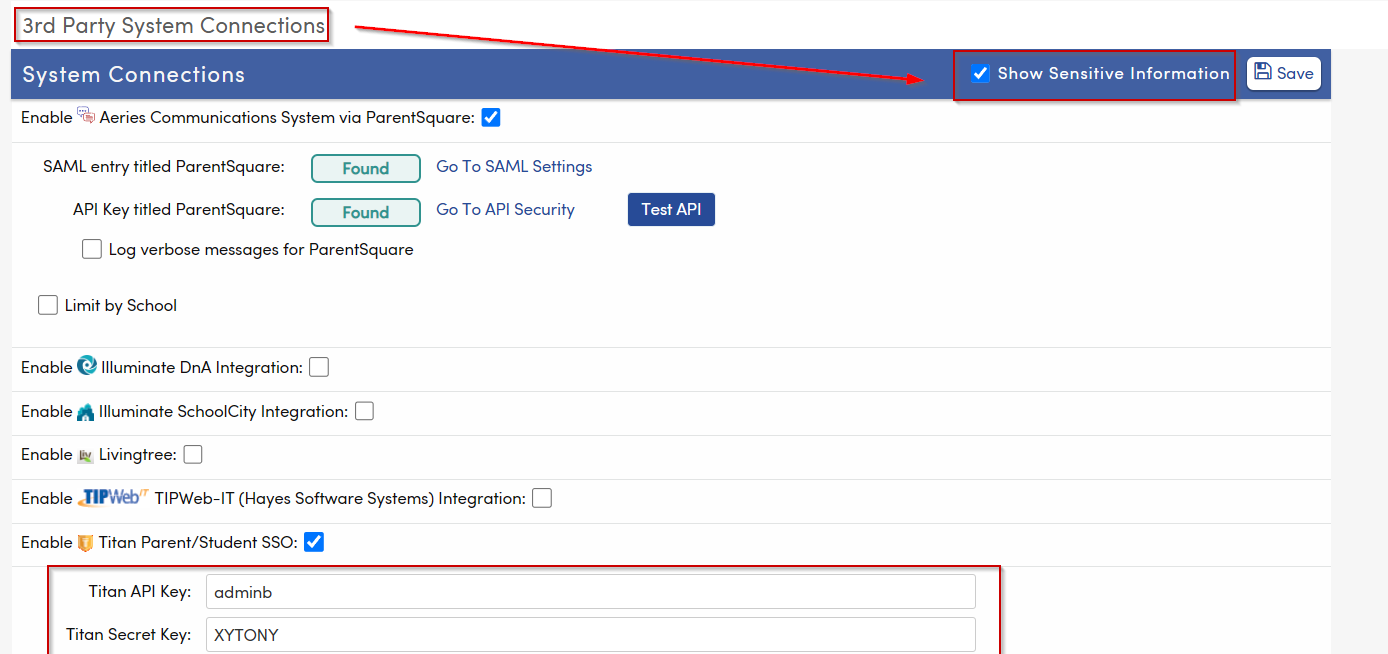Uncheck Titan Parent/Student SSO checkbox

point(314,542)
